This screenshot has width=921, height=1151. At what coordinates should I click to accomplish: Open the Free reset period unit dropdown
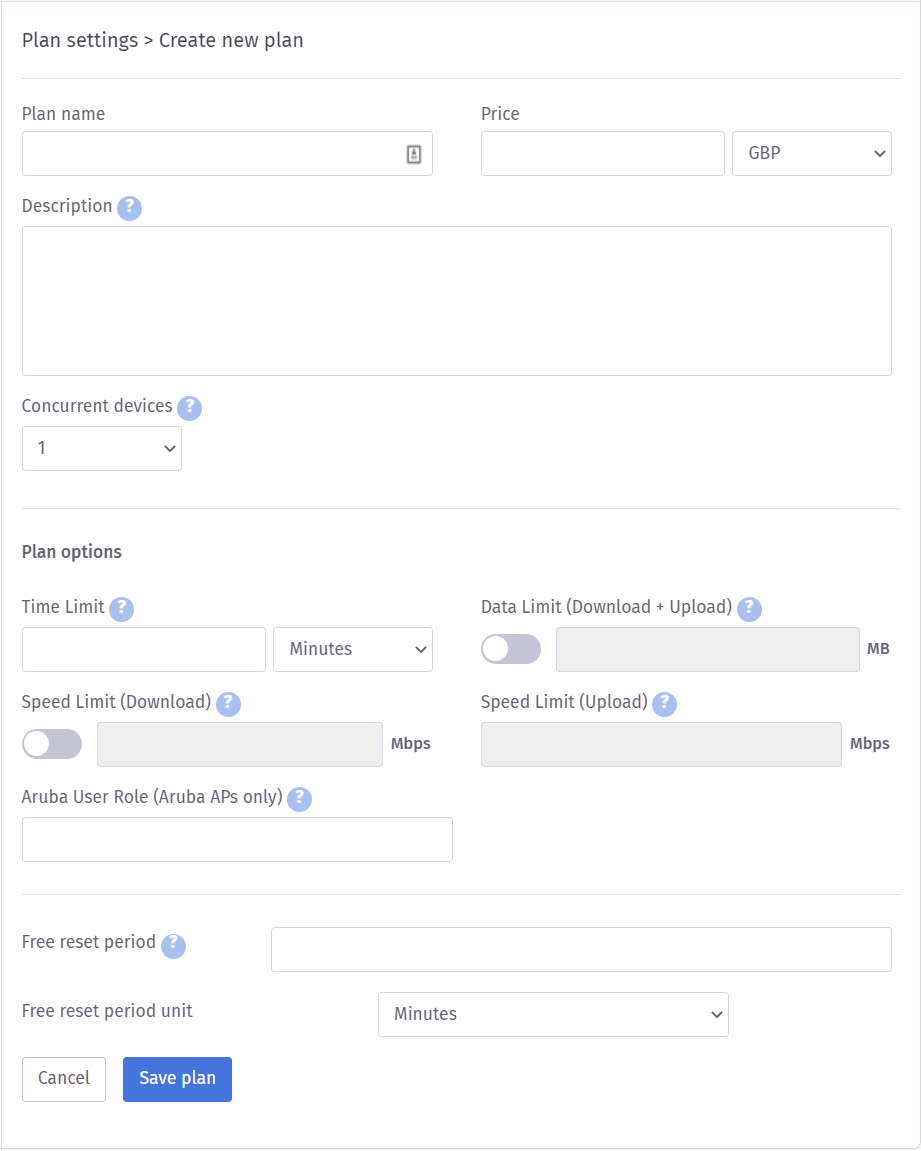click(x=553, y=1014)
